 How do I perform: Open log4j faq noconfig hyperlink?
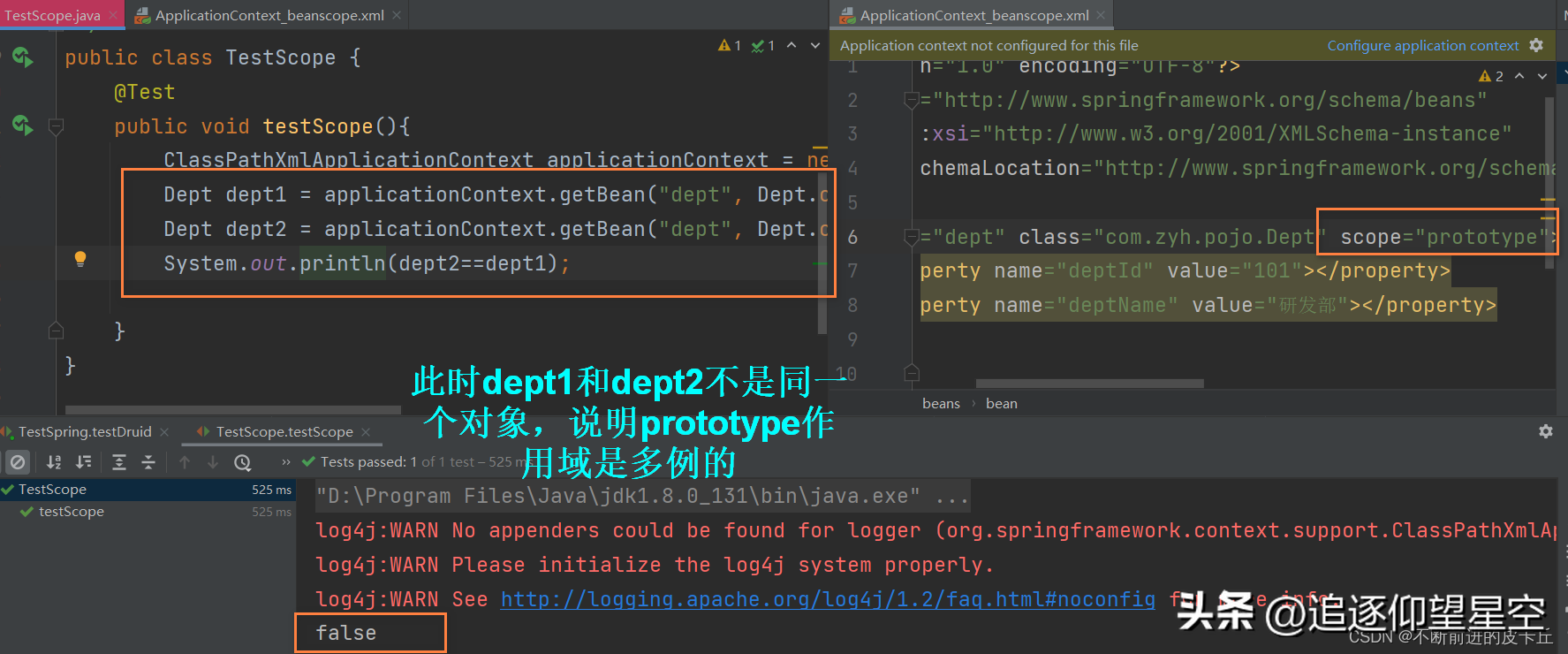point(828,599)
